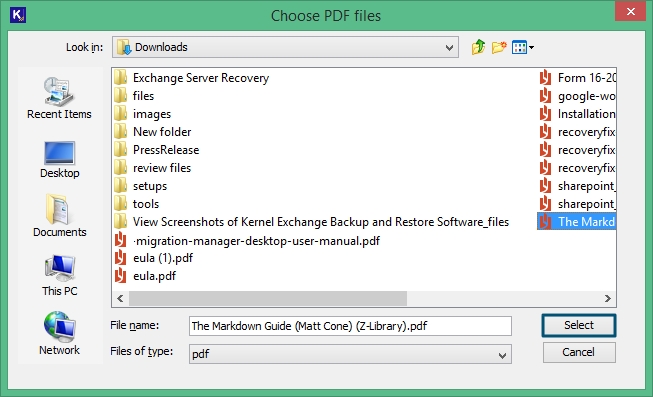Click PDF icon of Form 16-20 file
653x397 pixels.
coord(546,77)
